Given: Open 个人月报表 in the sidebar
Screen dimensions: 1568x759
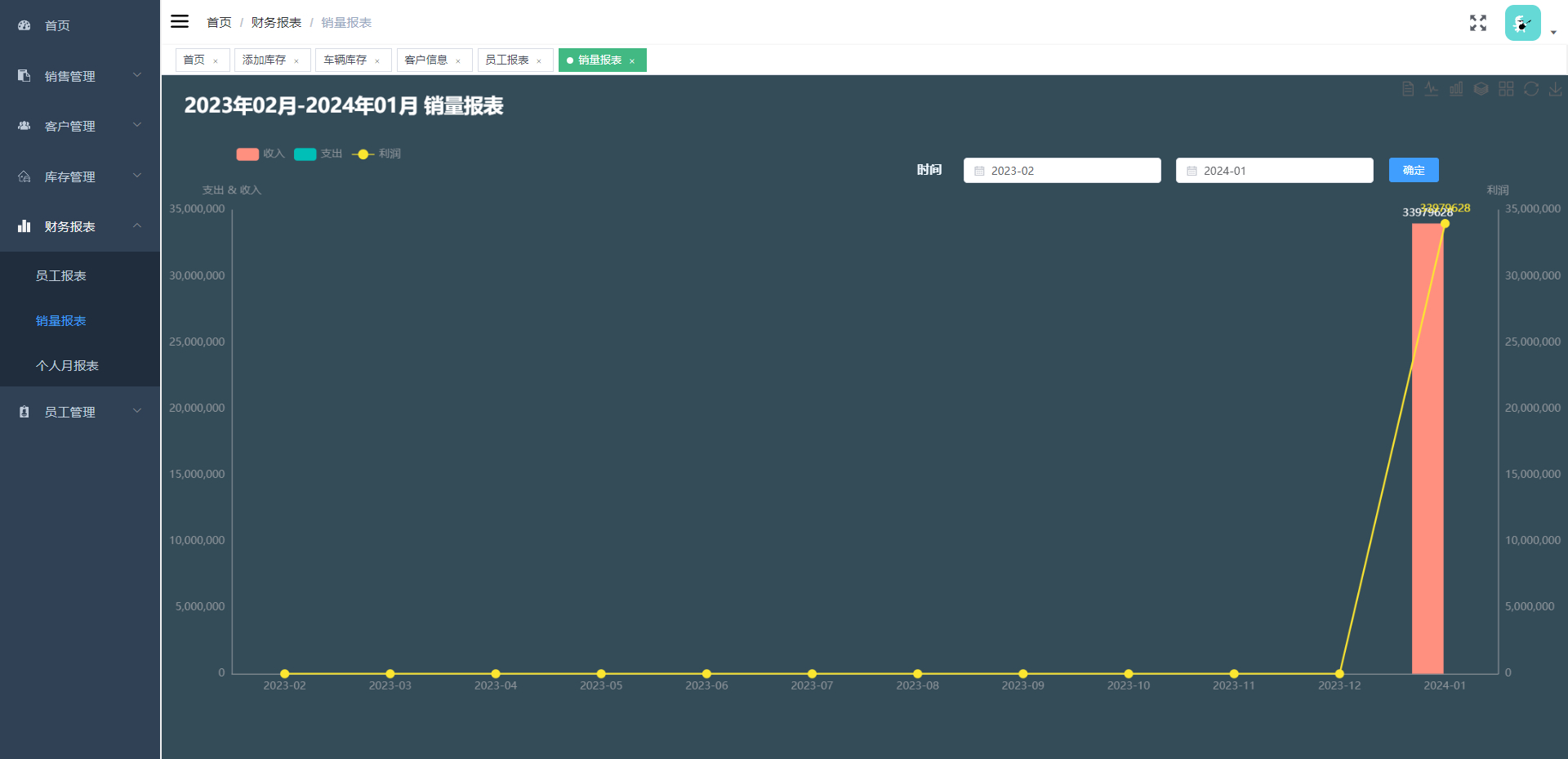Looking at the screenshot, I should point(67,365).
